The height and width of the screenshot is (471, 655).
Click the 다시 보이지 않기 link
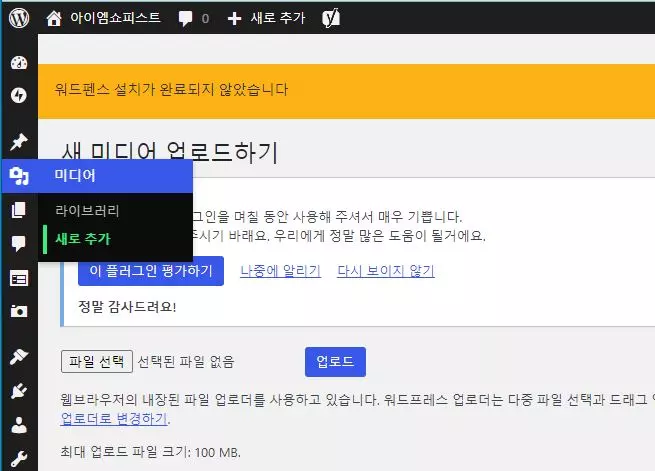tap(386, 271)
